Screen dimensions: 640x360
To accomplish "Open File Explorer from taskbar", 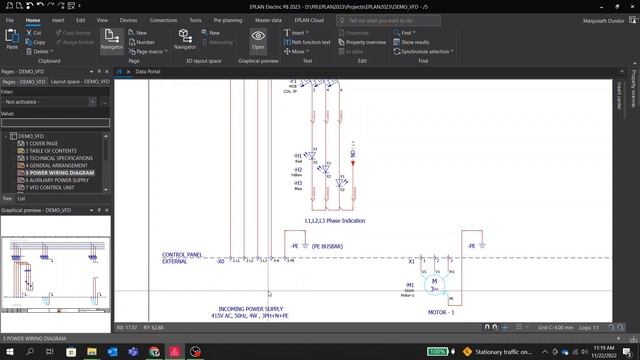I will click(91, 351).
